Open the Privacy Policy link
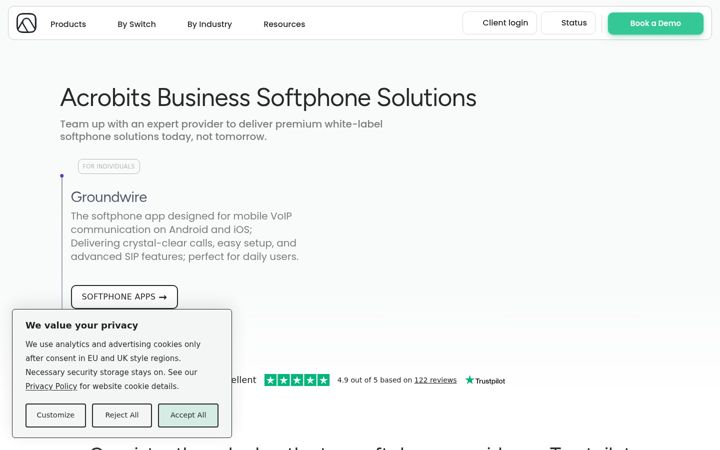The width and height of the screenshot is (720, 450). click(x=51, y=386)
